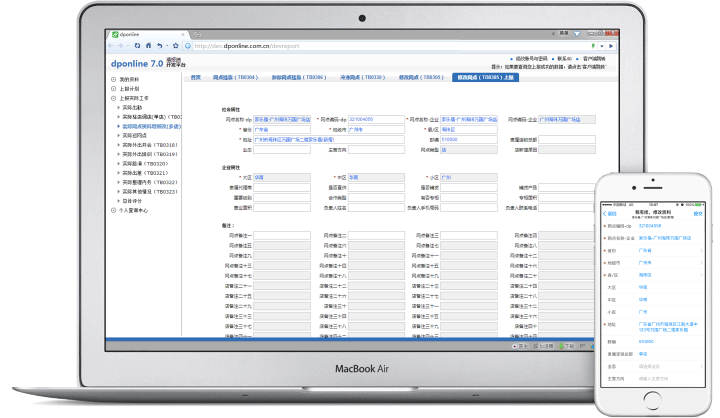Screen dimensions: 720x418
Task: Click the dponline 7.0 logo
Action: (x=137, y=63)
